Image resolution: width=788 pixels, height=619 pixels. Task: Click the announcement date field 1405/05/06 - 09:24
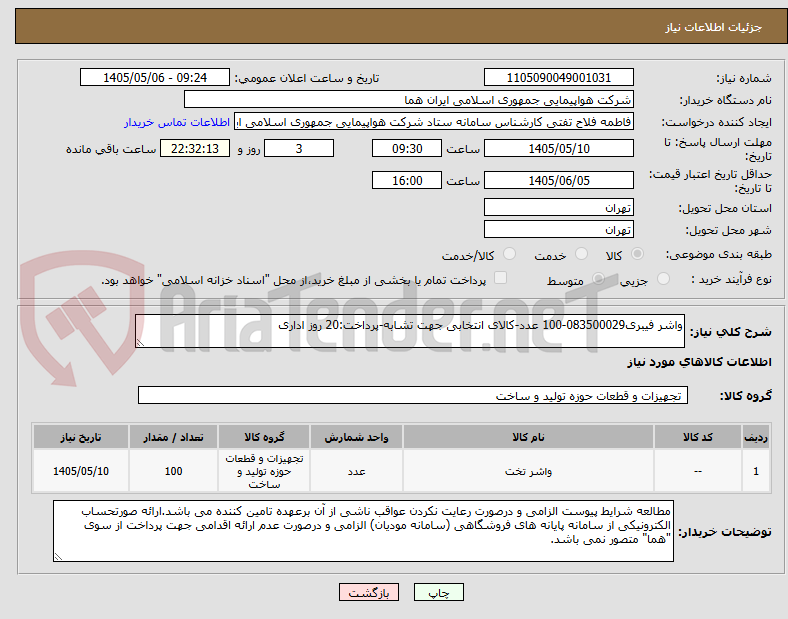[155, 77]
